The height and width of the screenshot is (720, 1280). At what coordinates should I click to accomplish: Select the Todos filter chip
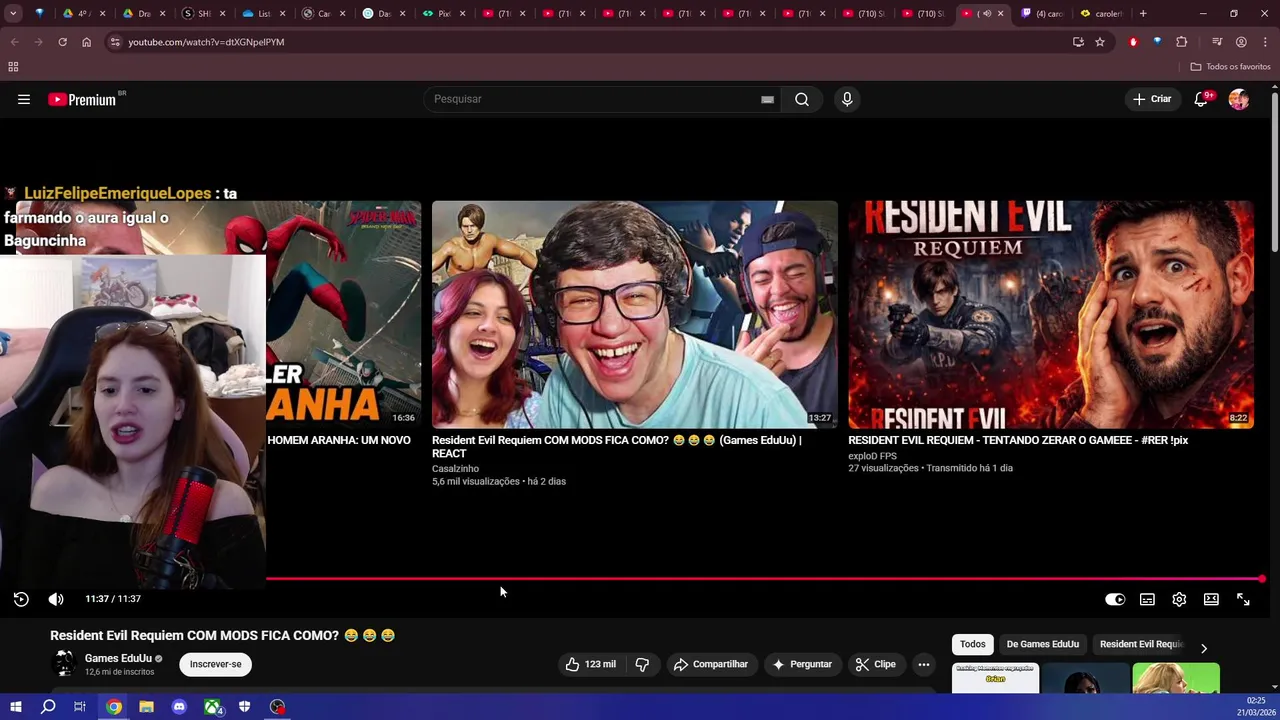pos(973,644)
